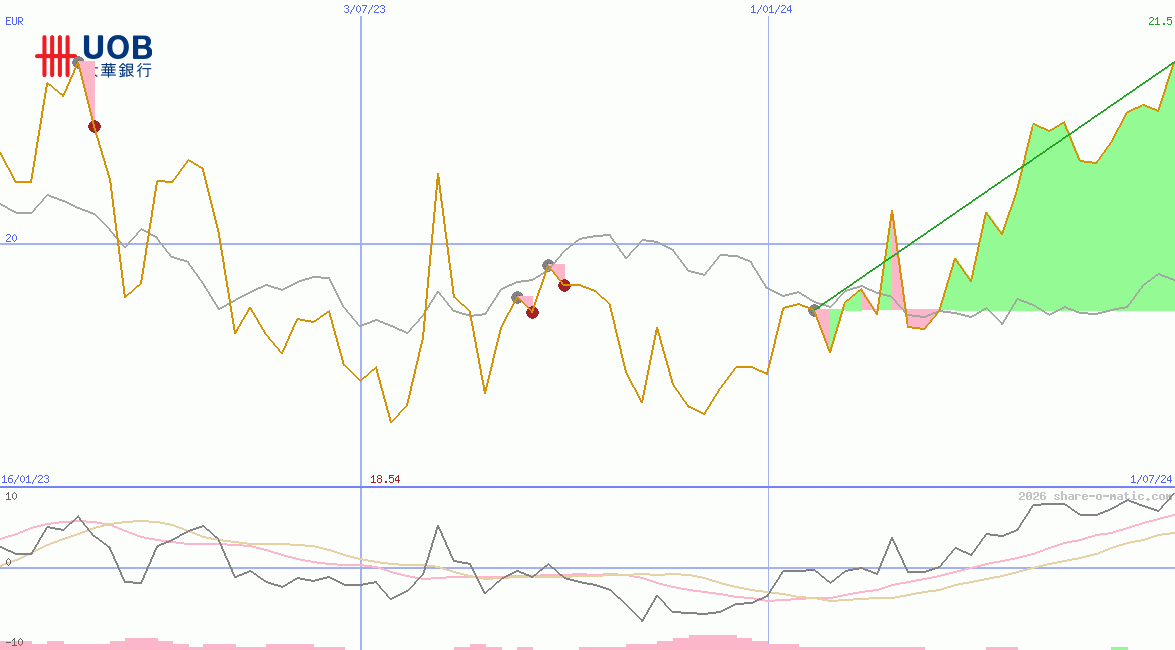Select the red marker near the chart center
Viewport: 1175px width, 650px height.
click(531, 312)
